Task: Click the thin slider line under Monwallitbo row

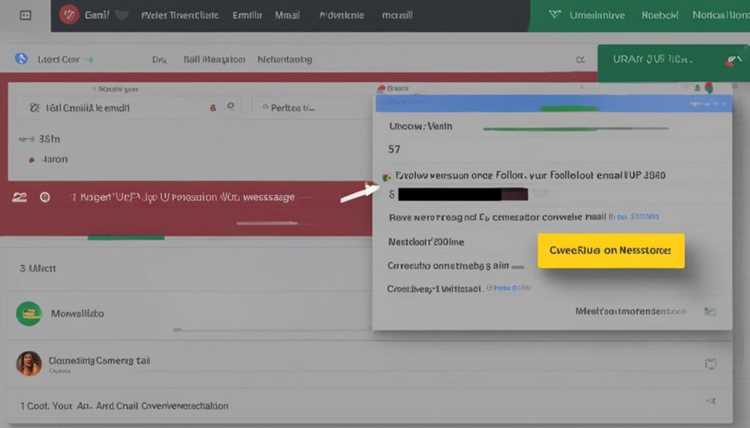Action: point(273,329)
